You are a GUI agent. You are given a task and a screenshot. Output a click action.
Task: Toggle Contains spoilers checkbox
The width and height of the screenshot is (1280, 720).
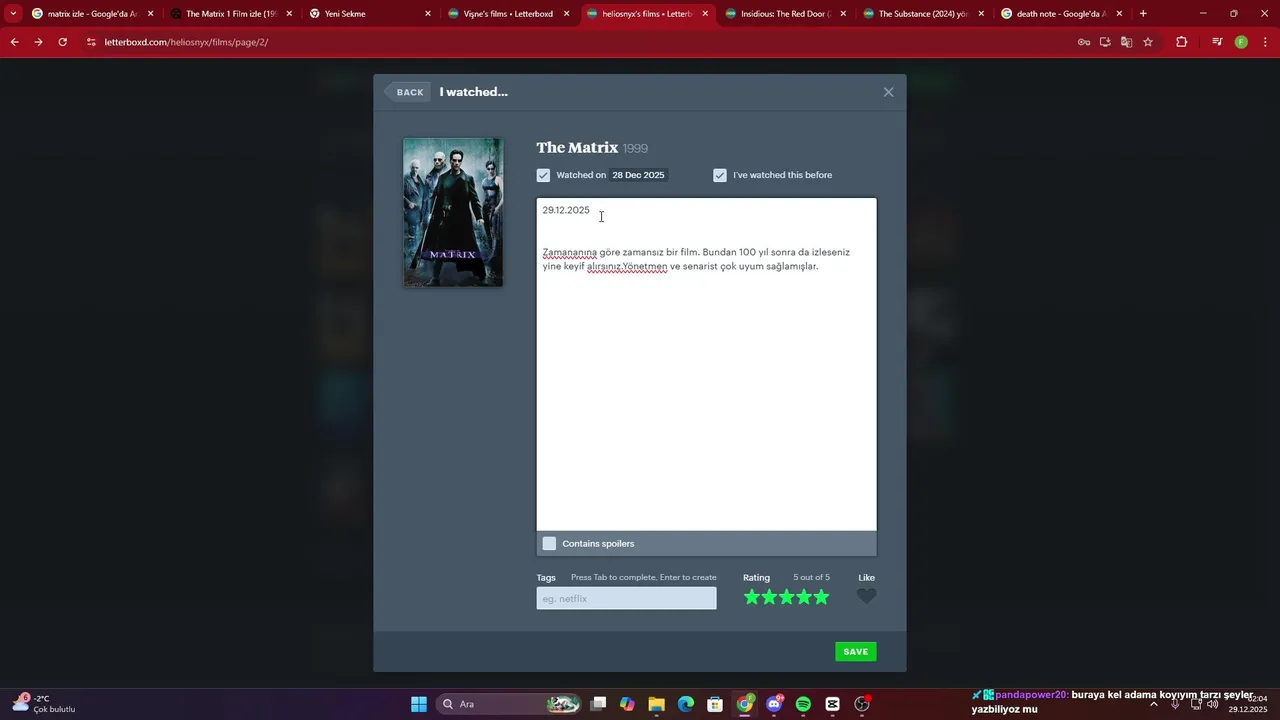(549, 544)
